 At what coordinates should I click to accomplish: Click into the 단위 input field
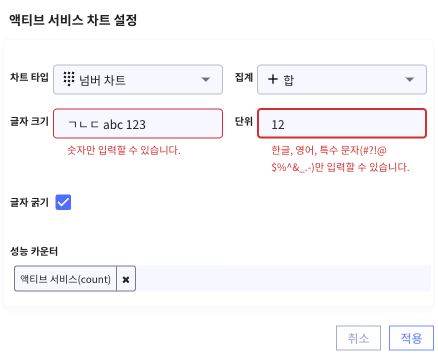coord(342,123)
